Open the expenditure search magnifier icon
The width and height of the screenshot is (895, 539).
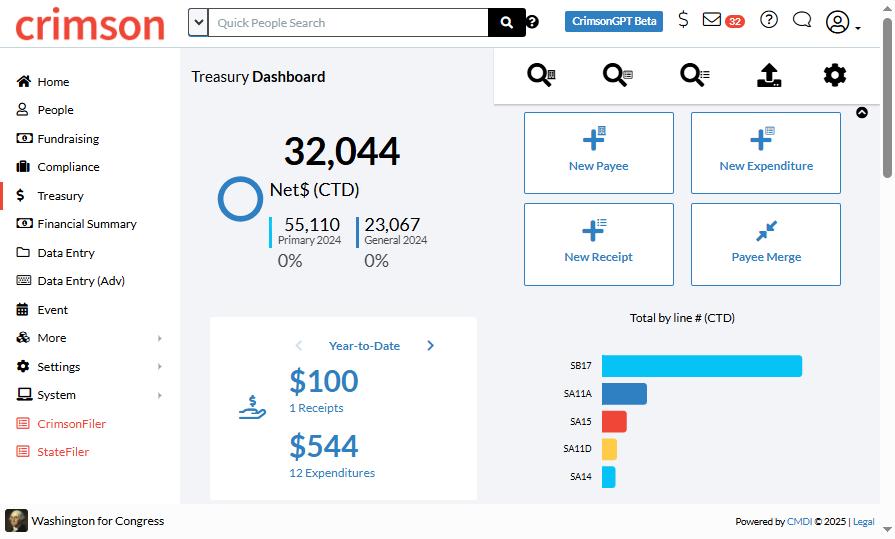pos(618,75)
